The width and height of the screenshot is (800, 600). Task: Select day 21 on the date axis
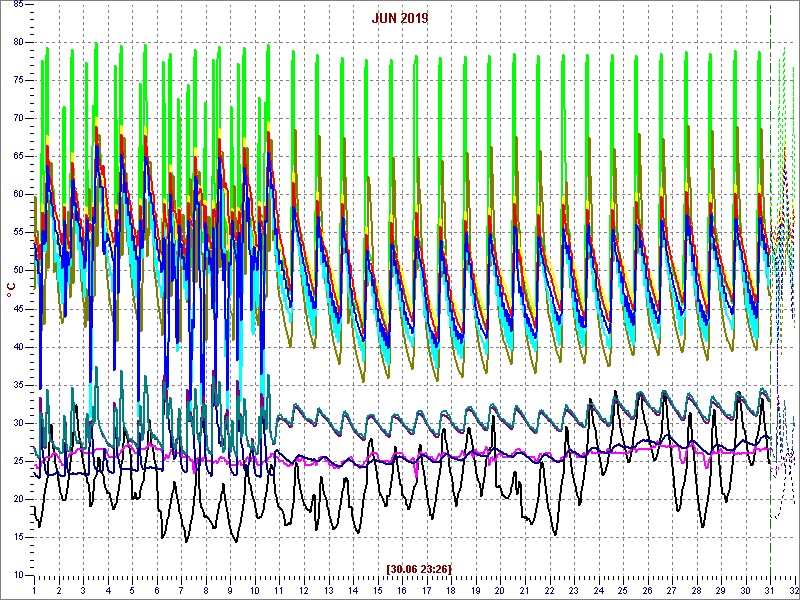[524, 591]
